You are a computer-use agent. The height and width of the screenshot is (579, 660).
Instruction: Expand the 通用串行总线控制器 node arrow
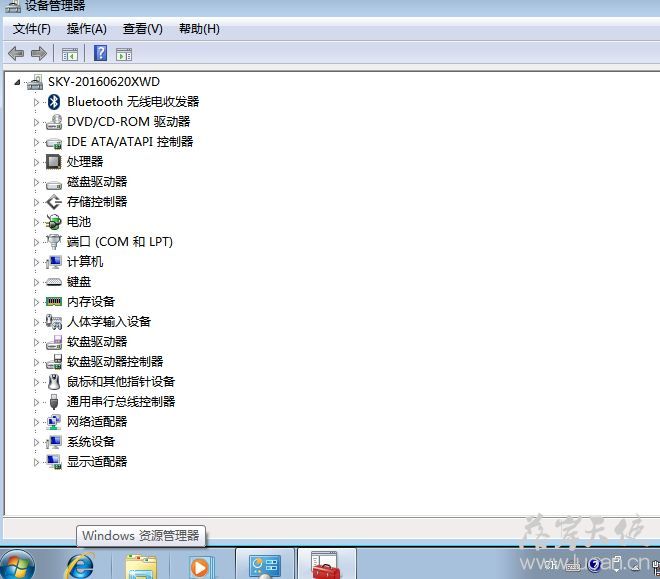point(36,402)
